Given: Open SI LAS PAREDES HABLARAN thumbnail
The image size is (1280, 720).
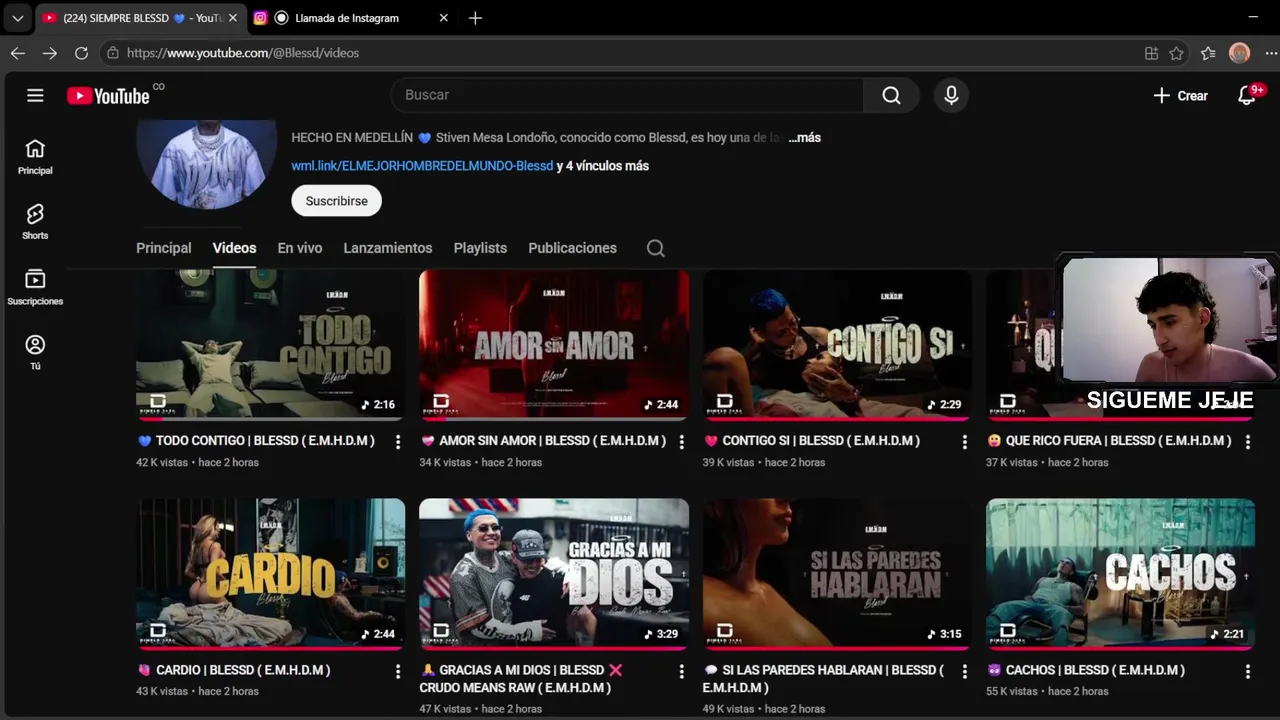Looking at the screenshot, I should click(x=837, y=574).
